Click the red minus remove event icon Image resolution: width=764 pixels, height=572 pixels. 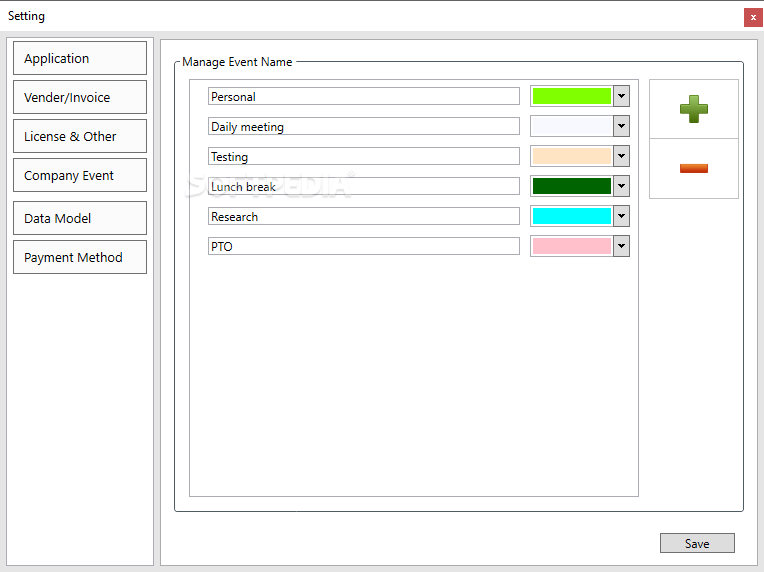(694, 169)
